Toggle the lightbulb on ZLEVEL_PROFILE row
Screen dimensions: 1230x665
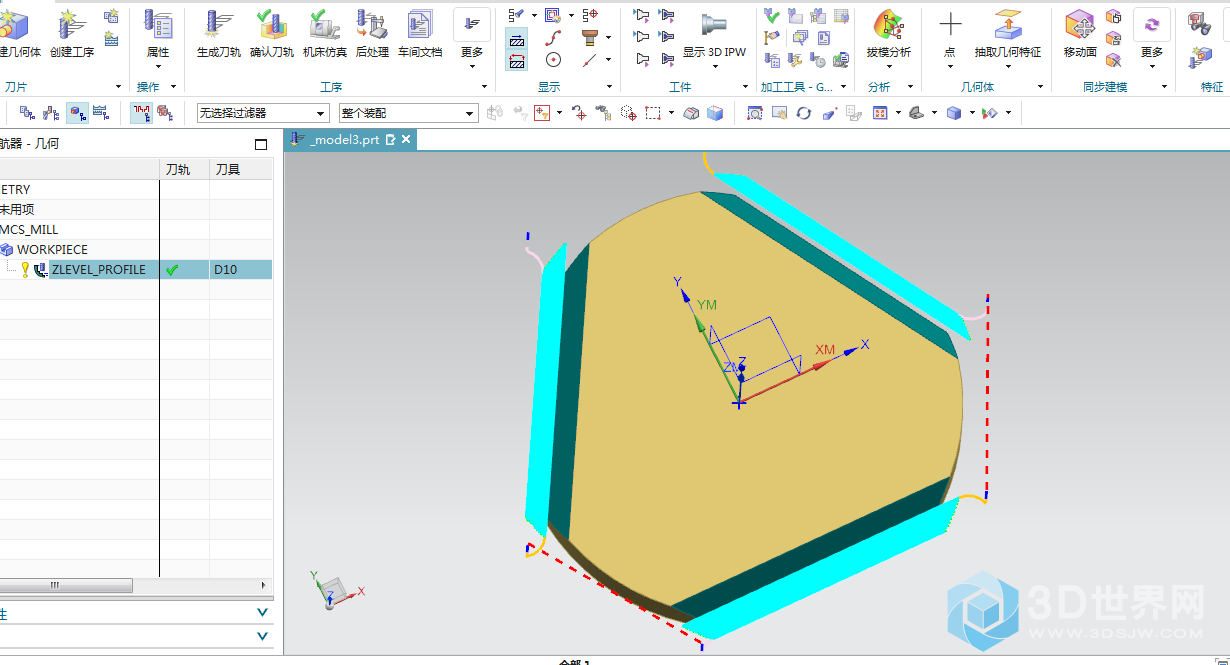click(25, 270)
